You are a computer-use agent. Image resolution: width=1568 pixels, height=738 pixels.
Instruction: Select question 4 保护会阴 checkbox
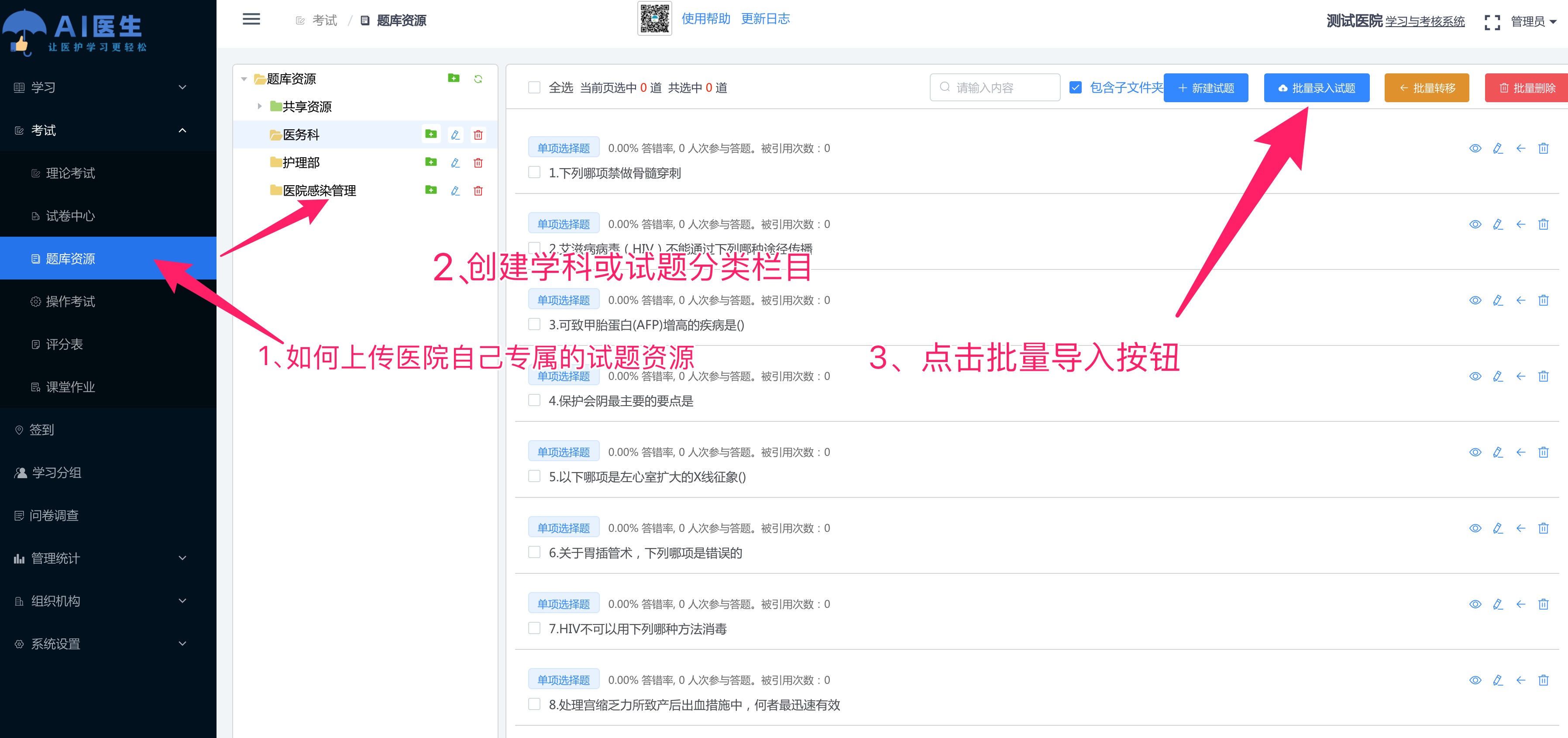[x=534, y=400]
